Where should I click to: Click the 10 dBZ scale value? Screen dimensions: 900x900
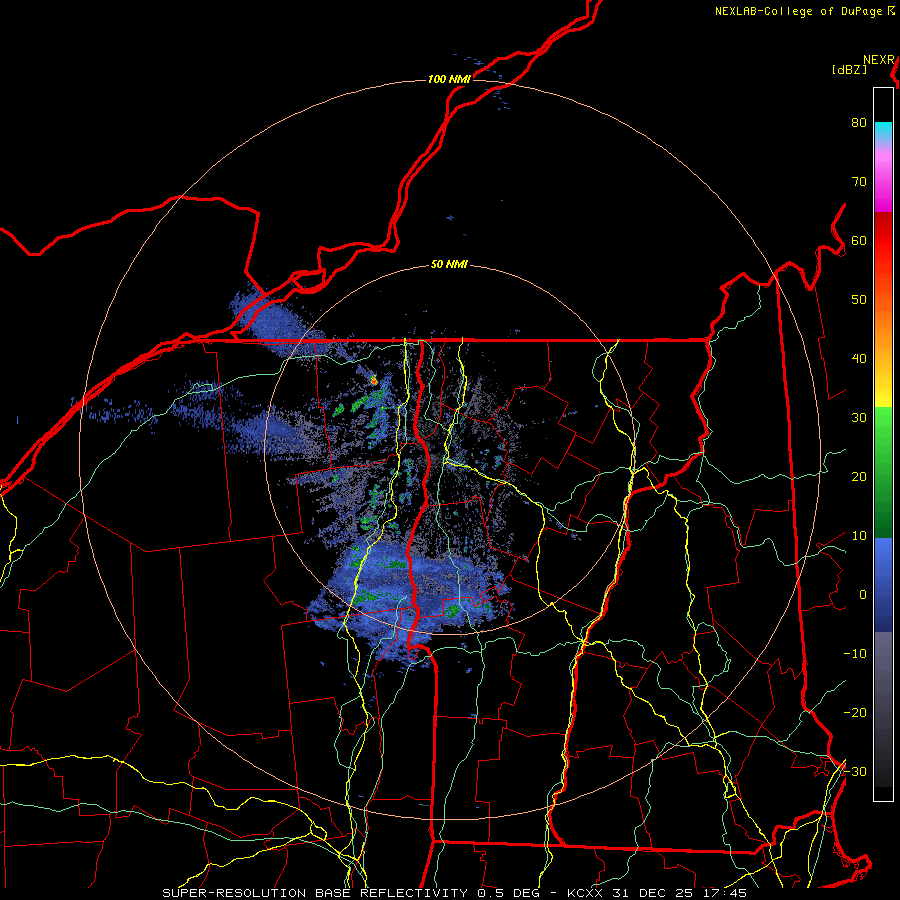859,536
